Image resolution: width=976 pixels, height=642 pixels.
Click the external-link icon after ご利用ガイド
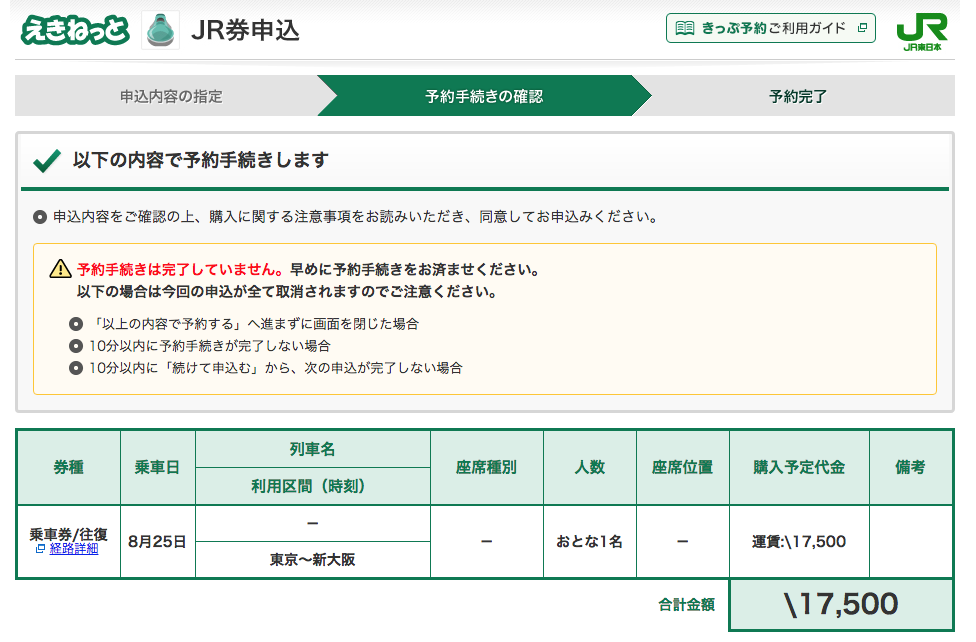pyautogui.click(x=862, y=28)
